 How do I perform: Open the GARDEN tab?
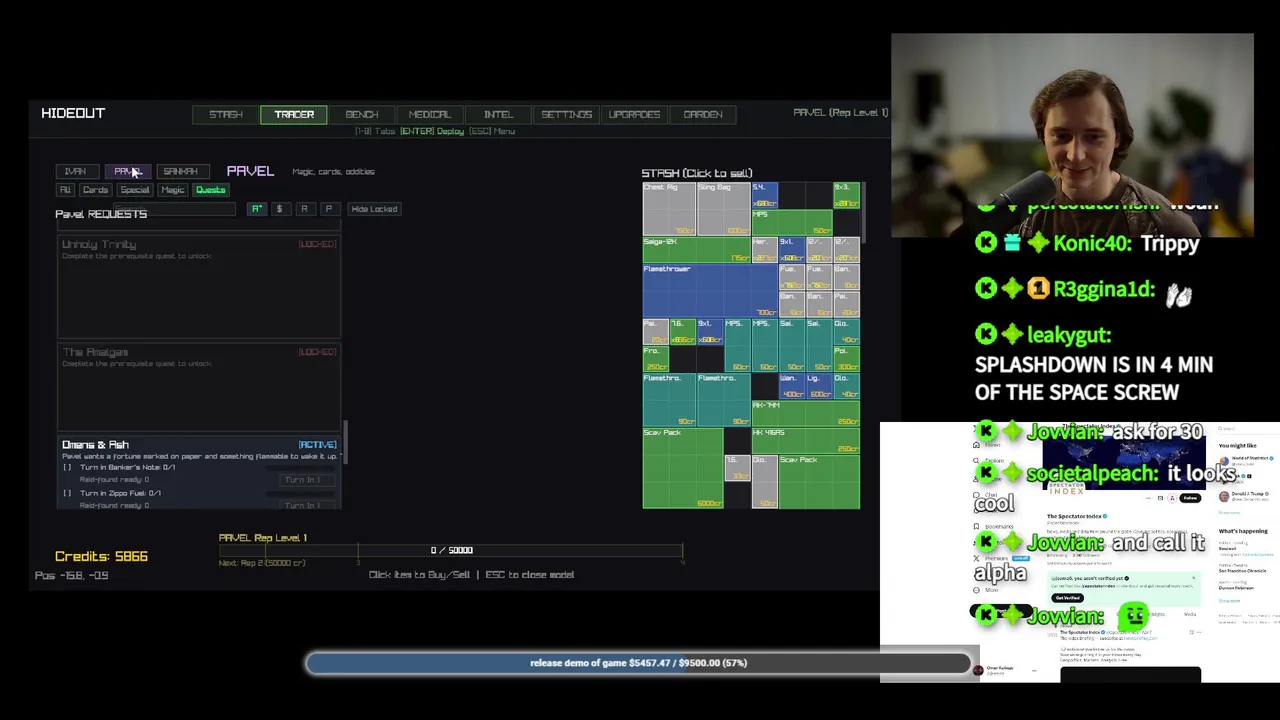pyautogui.click(x=702, y=114)
